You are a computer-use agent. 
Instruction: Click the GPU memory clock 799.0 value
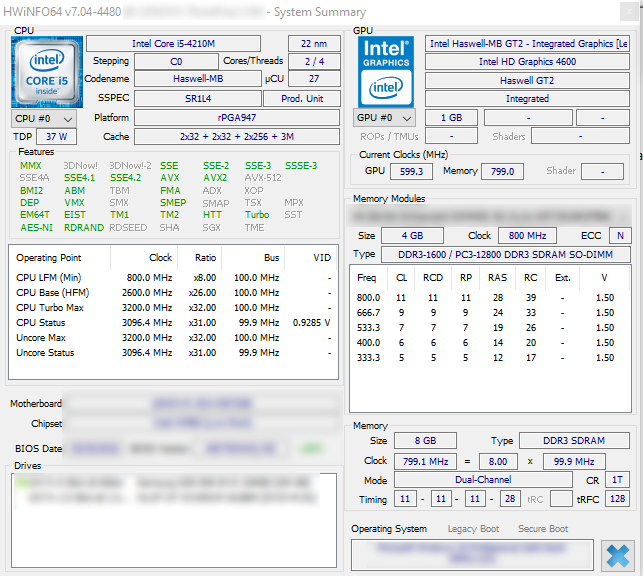(502, 171)
